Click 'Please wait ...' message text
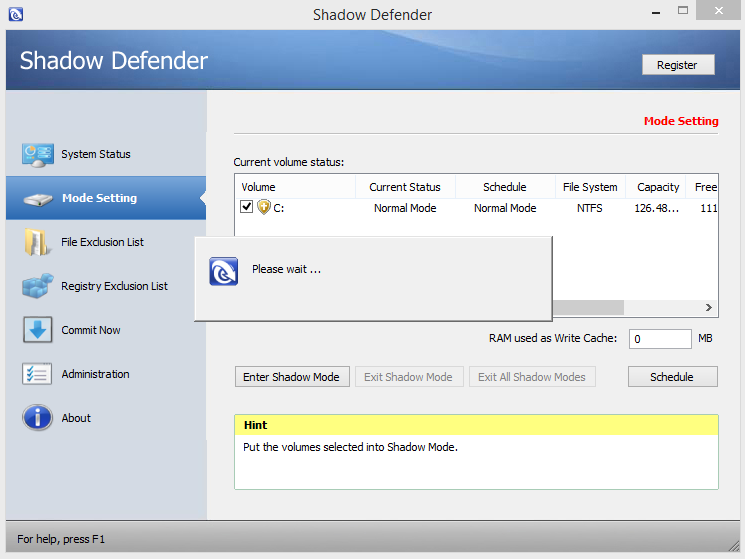This screenshot has width=745, height=559. (x=287, y=269)
